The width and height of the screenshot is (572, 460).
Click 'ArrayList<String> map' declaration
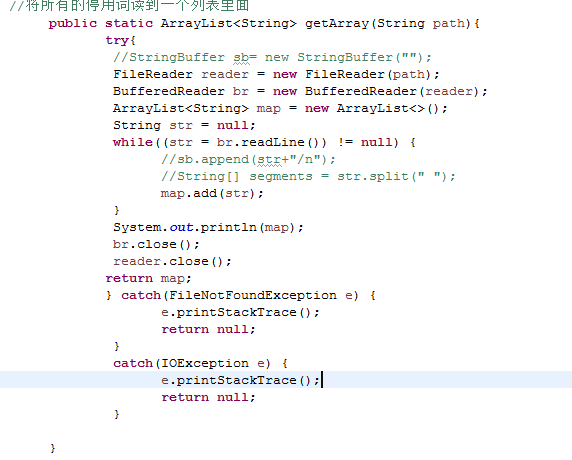(197, 108)
